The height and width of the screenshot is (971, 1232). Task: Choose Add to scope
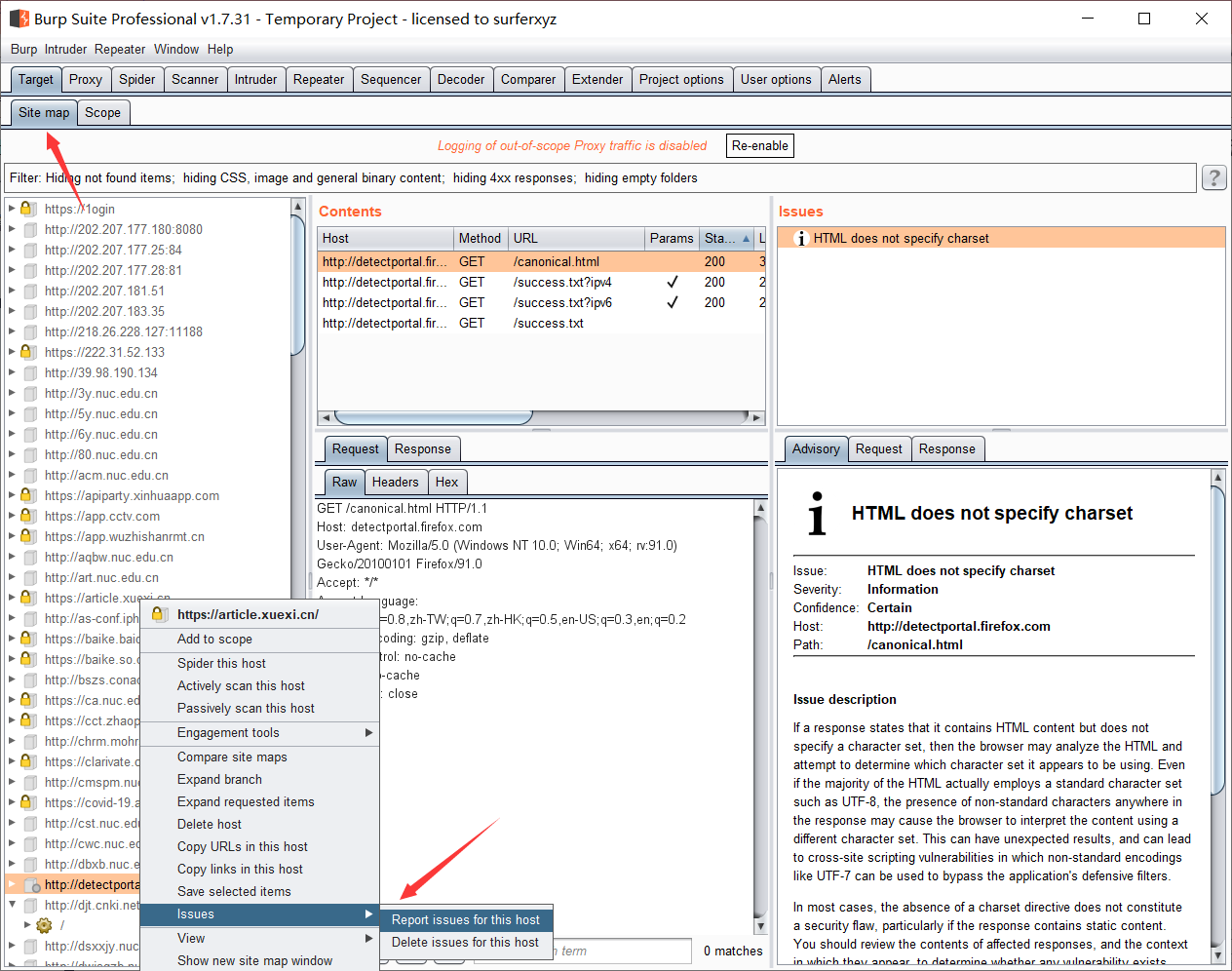pos(259,639)
